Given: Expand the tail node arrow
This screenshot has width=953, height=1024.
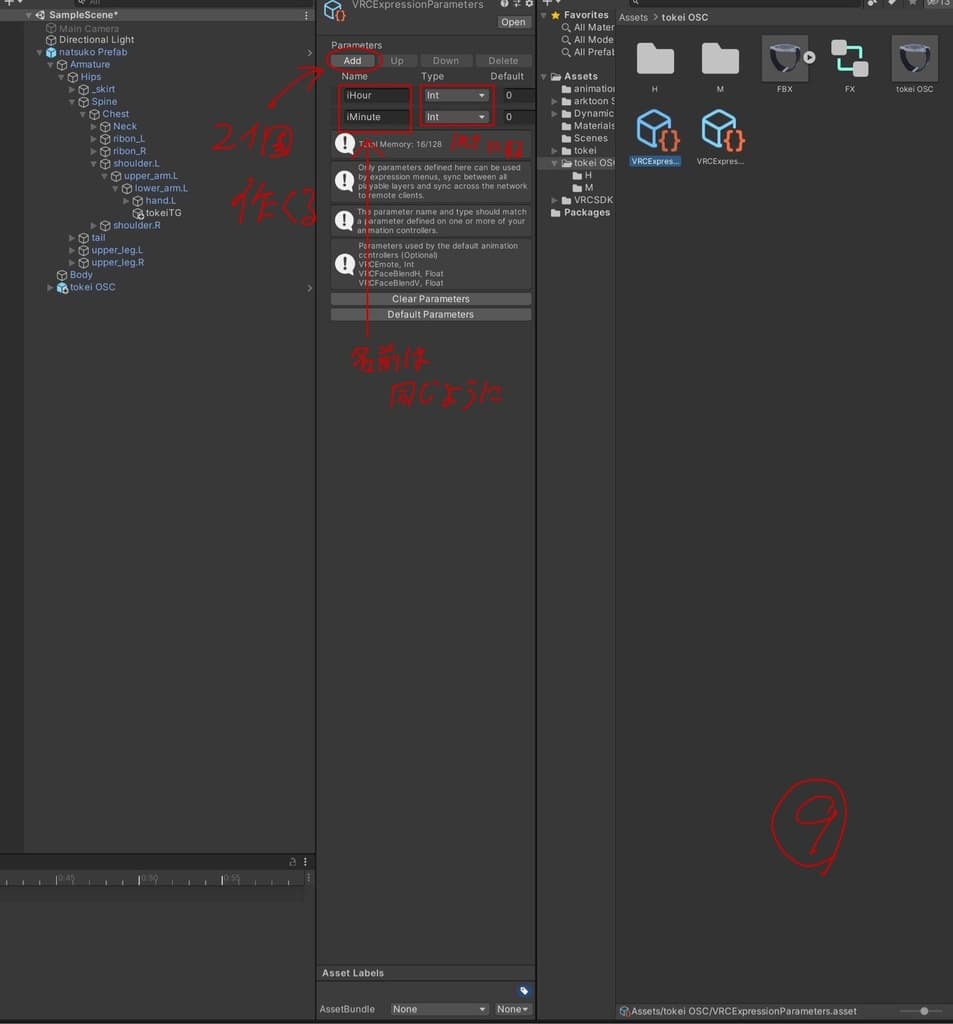Looking at the screenshot, I should tap(72, 238).
